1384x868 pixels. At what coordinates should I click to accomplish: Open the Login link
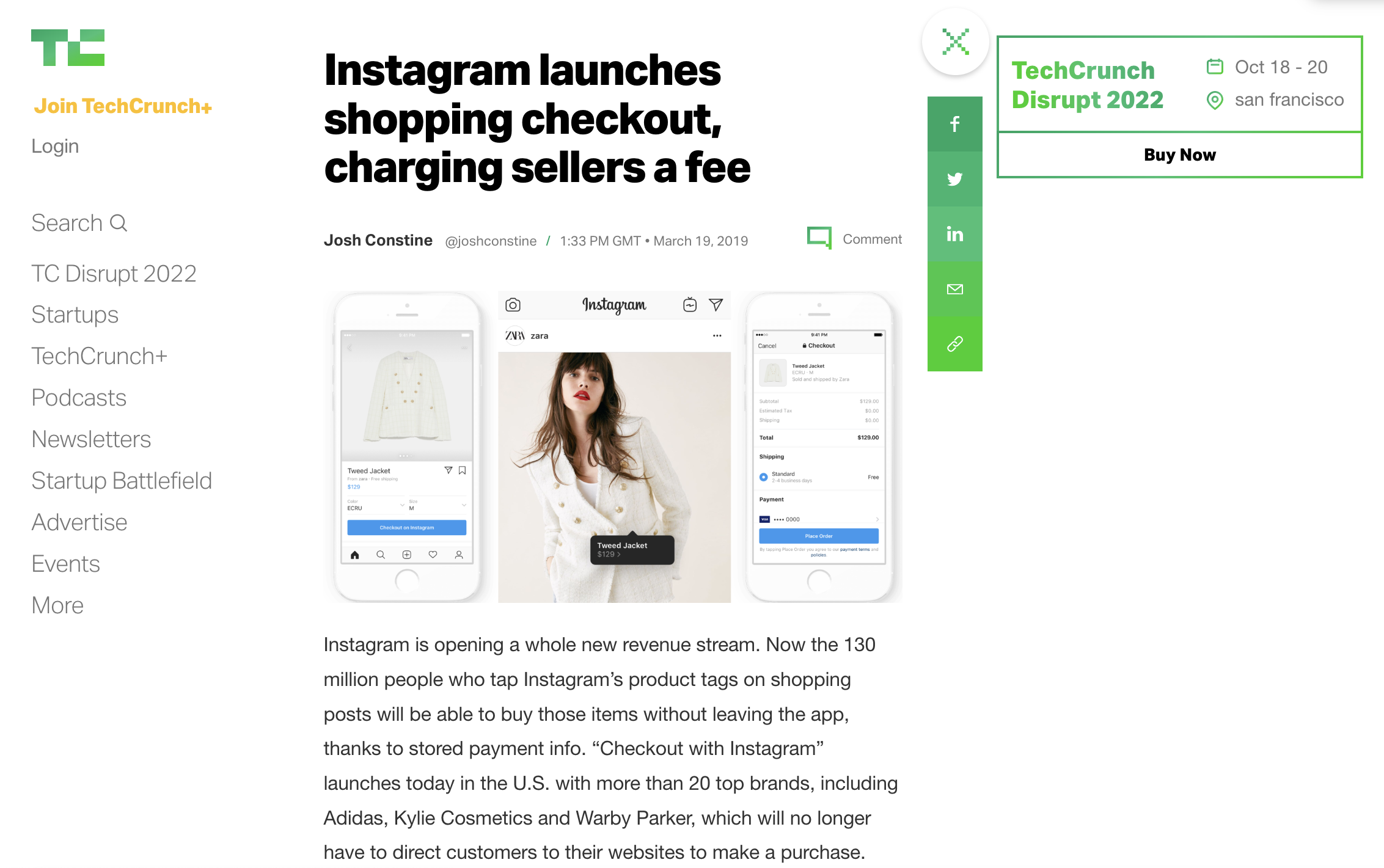(x=55, y=146)
